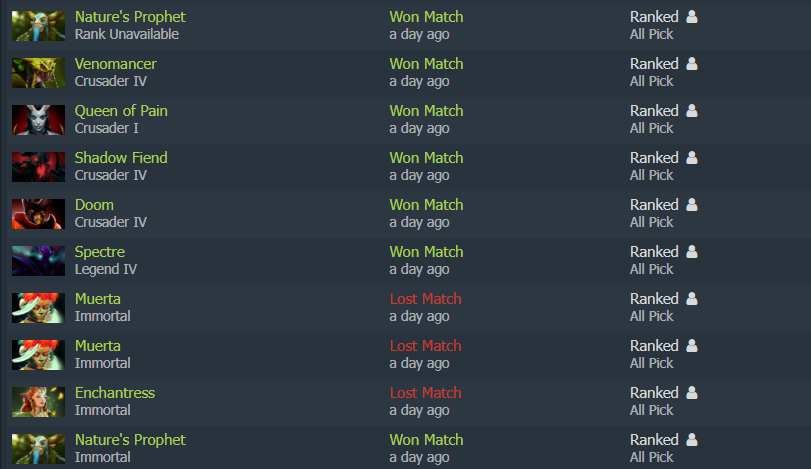The image size is (811, 469).
Task: Click the Venomancer hero portrait
Action: coord(38,73)
